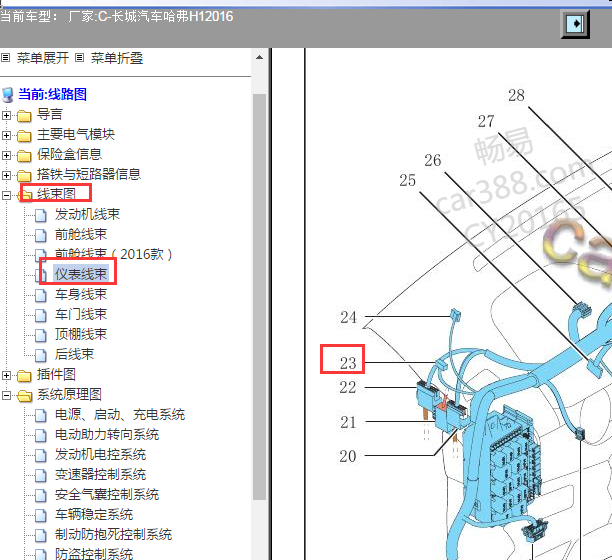Click the page icon beside 制动防抱死控制系统
Image resolution: width=612 pixels, height=560 pixels.
point(41,536)
